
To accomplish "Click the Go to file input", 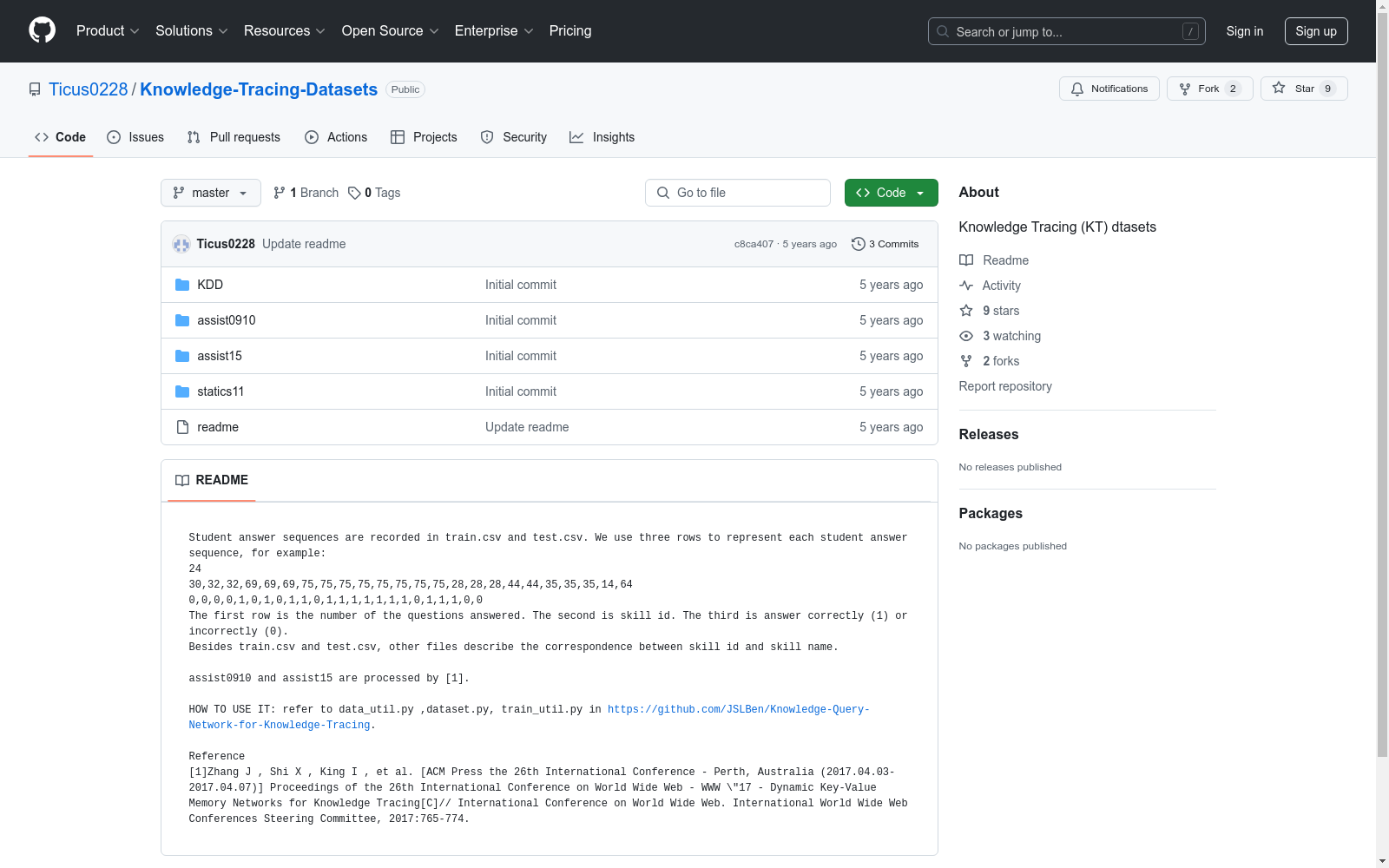I will [x=738, y=193].
